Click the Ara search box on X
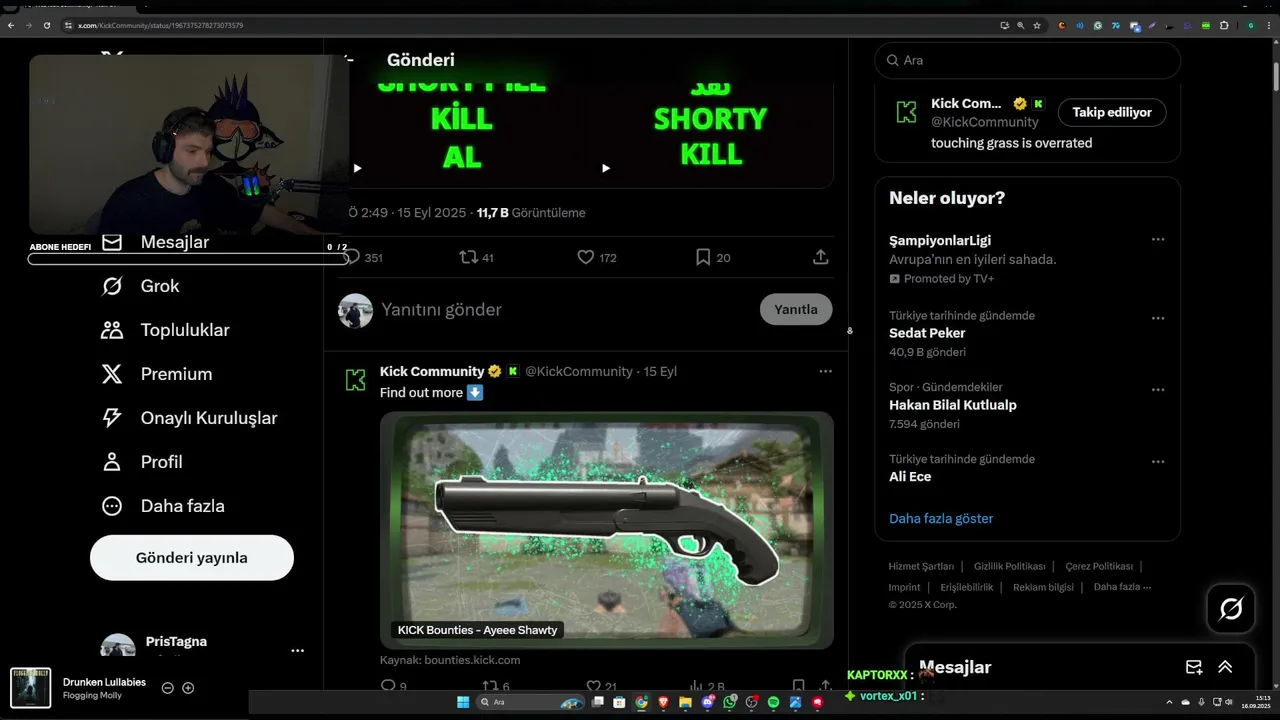 (1028, 60)
